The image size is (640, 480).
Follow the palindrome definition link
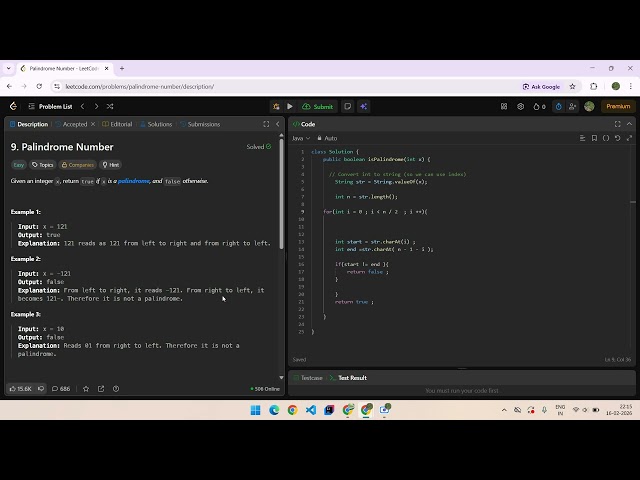pyautogui.click(x=133, y=181)
